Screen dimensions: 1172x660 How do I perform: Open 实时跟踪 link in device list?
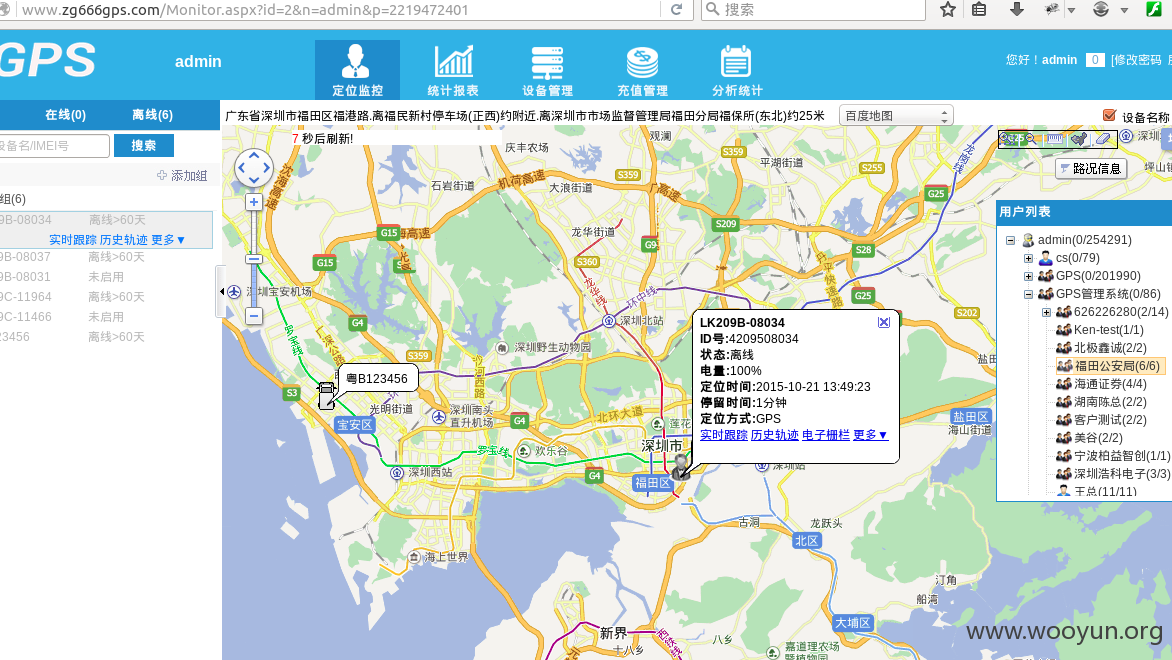click(73, 239)
